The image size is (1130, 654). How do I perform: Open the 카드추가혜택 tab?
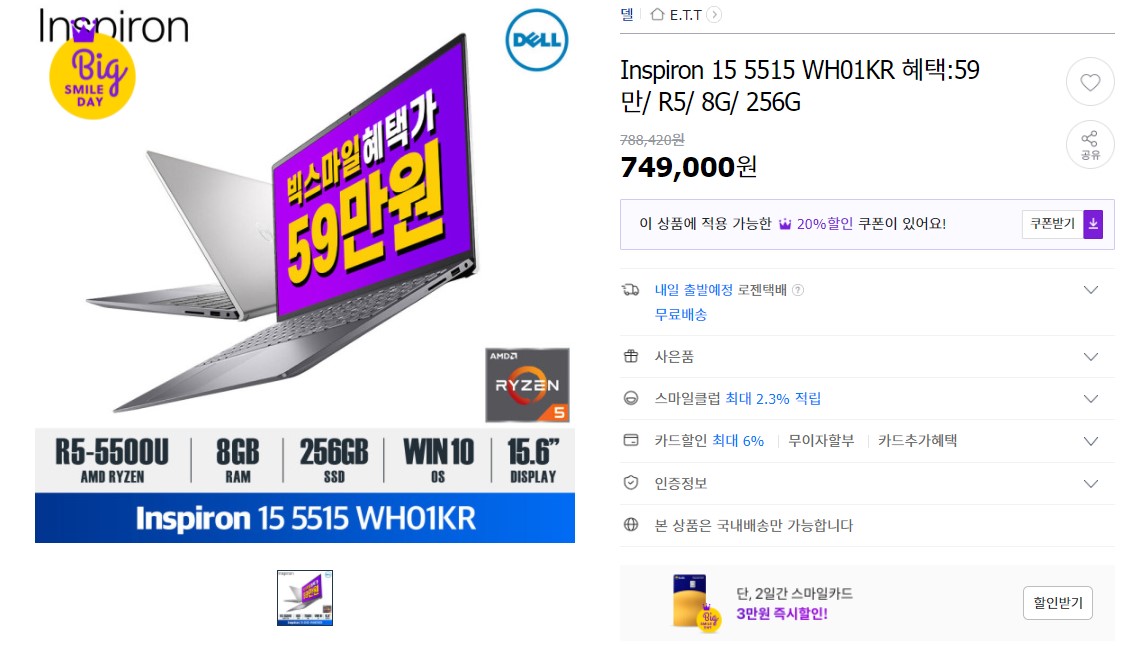(917, 441)
